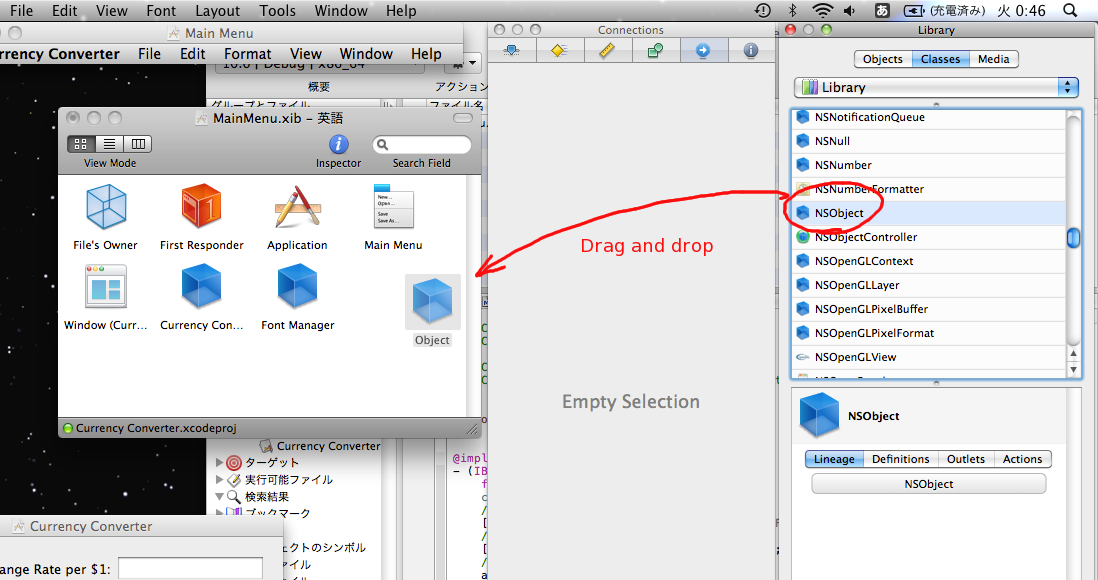Switch Library to the Media segment
Viewport: 1098px width, 580px height.
click(x=994, y=60)
